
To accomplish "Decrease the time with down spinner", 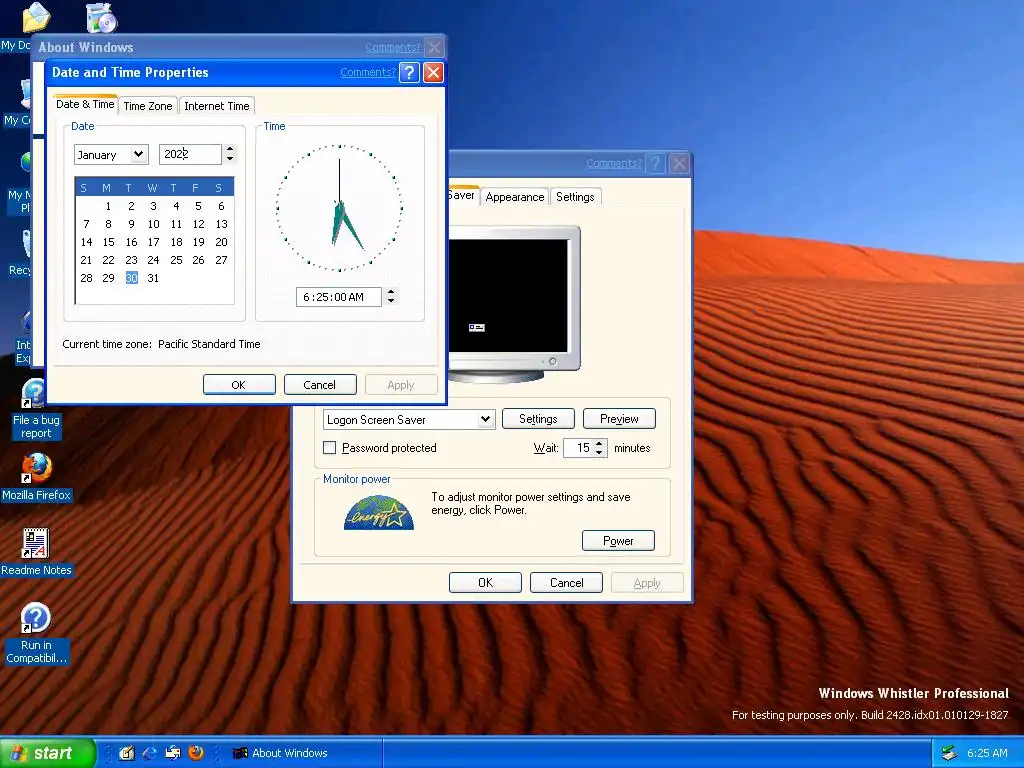I will [x=391, y=301].
